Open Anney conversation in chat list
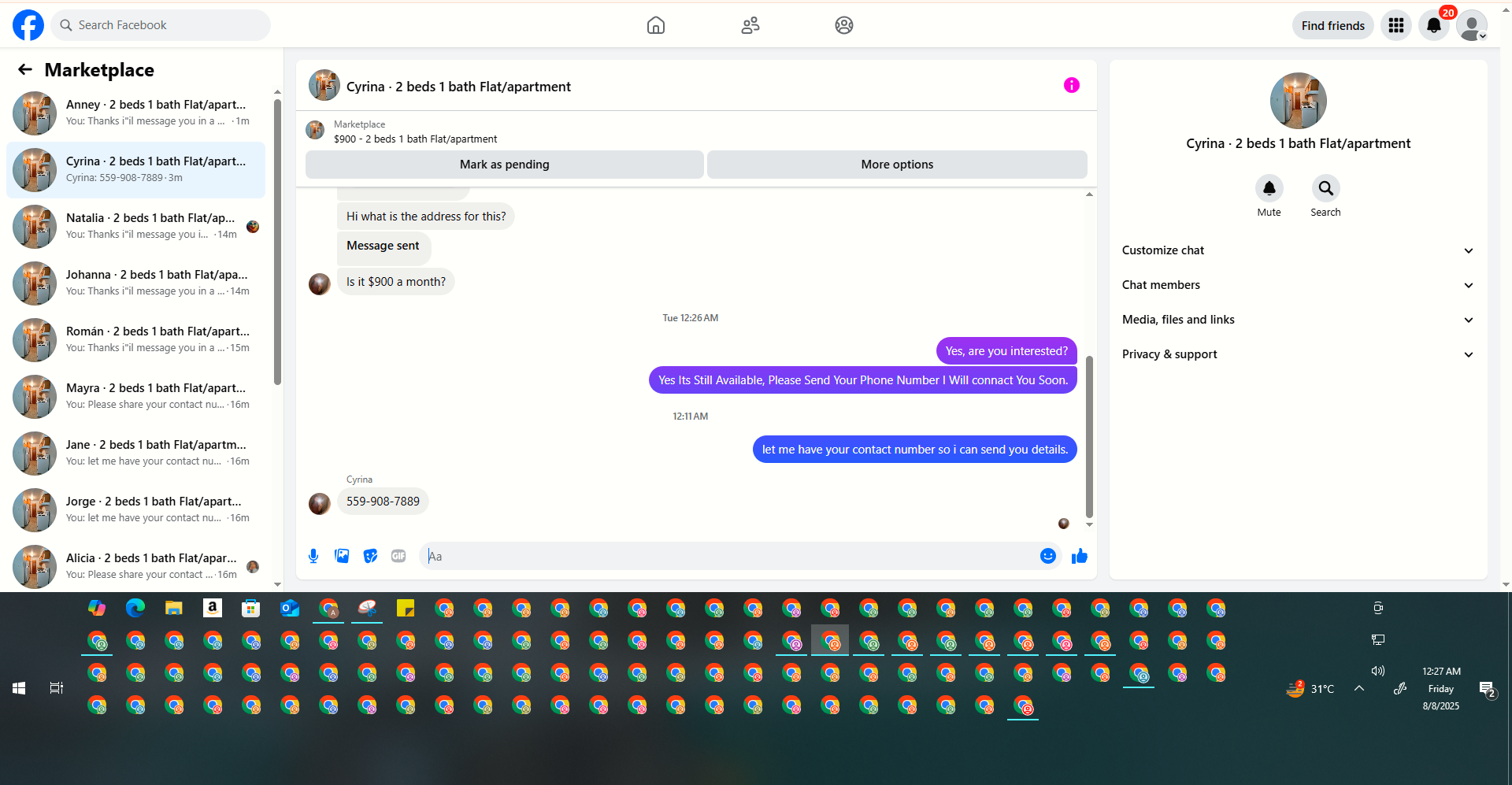 135,113
